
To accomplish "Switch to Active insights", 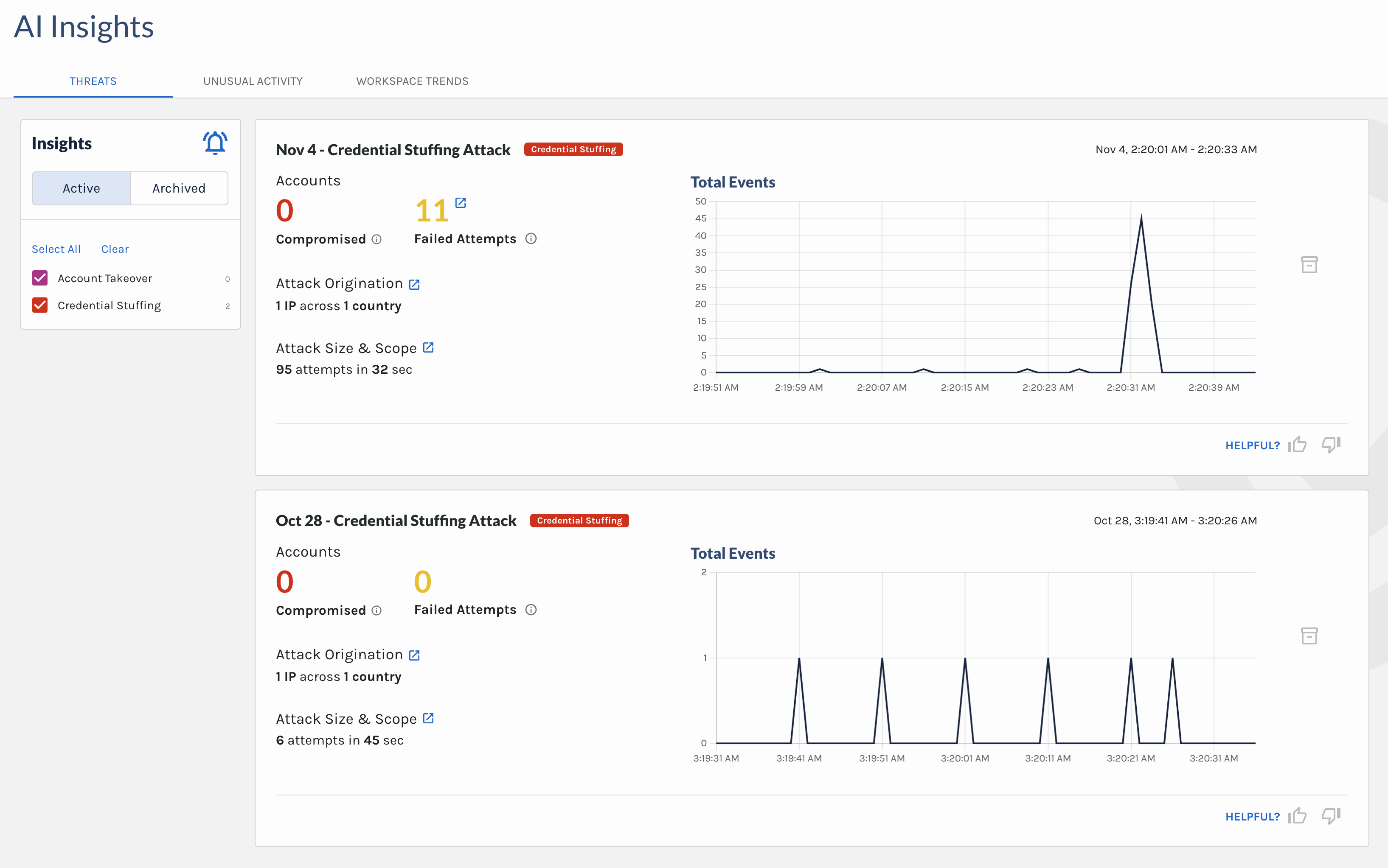I will point(81,188).
